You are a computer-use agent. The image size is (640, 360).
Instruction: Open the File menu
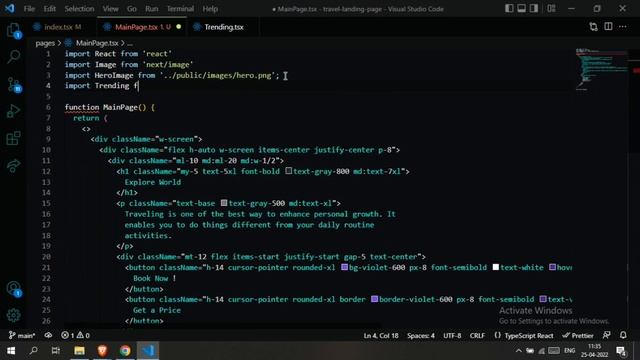tap(29, 9)
